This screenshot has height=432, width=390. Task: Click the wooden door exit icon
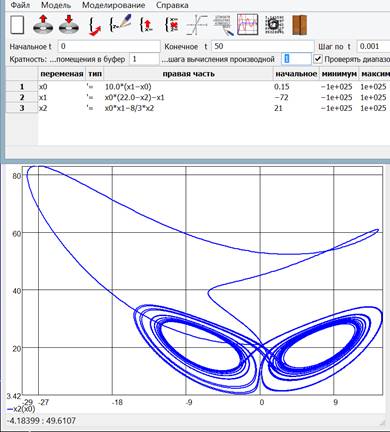(x=300, y=25)
